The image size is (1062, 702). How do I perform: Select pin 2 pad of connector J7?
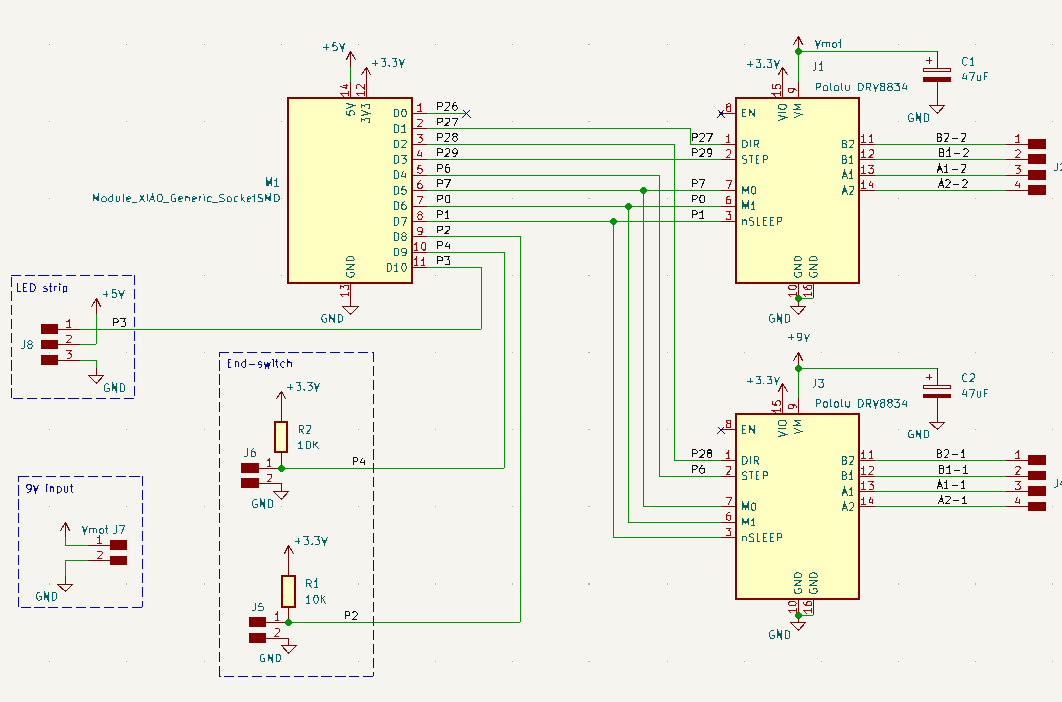point(119,560)
